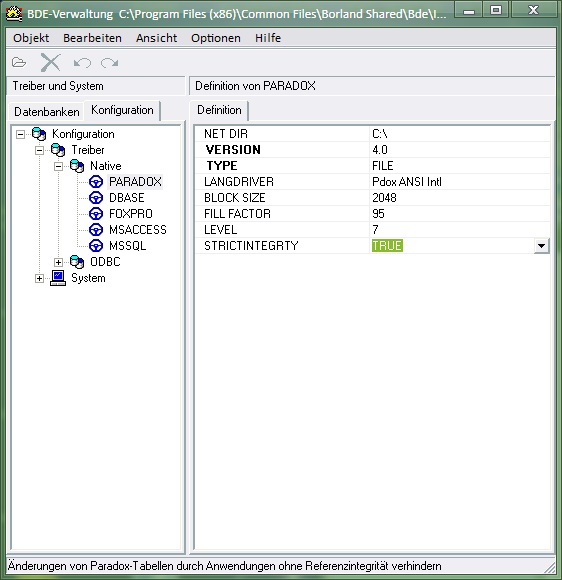Collapse the Konfiguration root node
The height and width of the screenshot is (580, 562).
[x=21, y=134]
